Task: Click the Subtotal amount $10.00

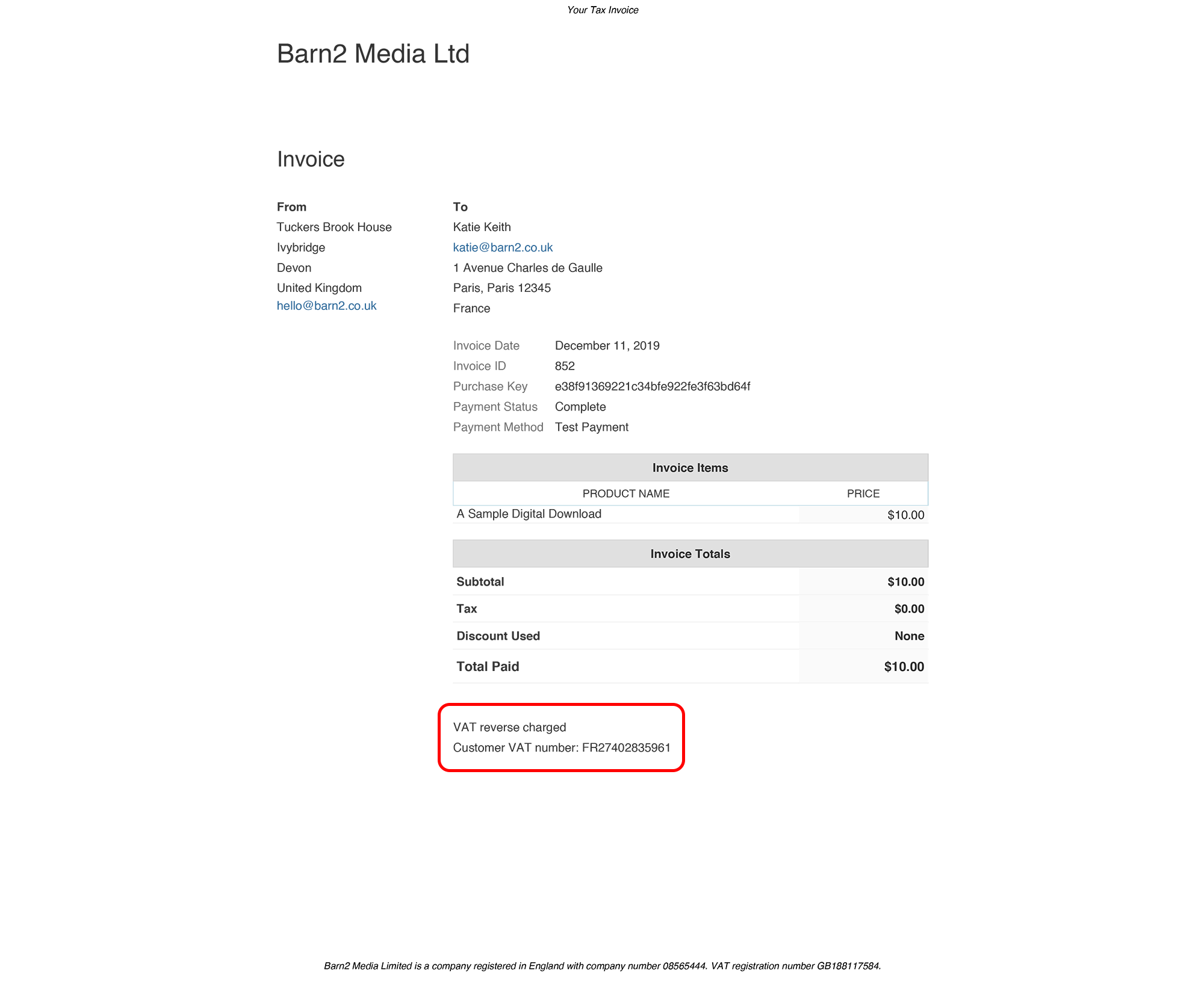Action: pyautogui.click(x=905, y=582)
